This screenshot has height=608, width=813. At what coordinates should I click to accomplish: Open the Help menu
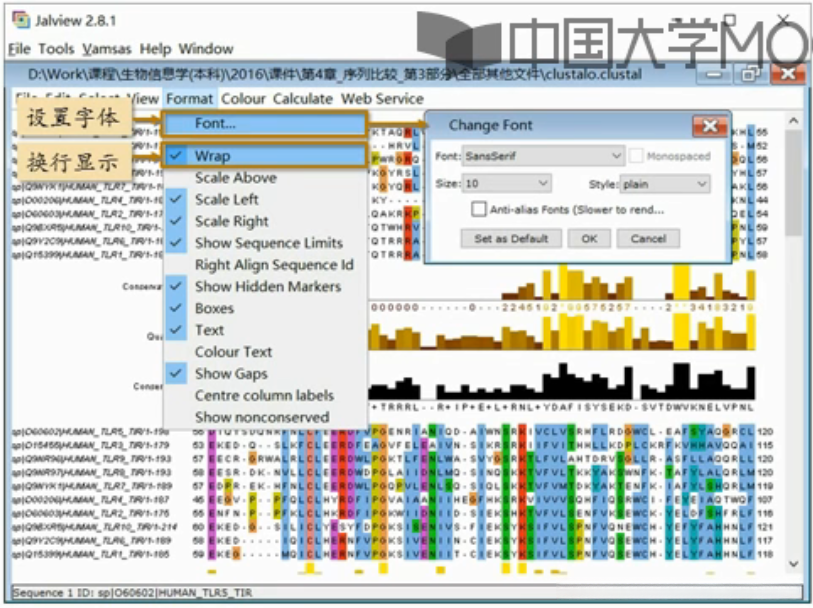[155, 49]
